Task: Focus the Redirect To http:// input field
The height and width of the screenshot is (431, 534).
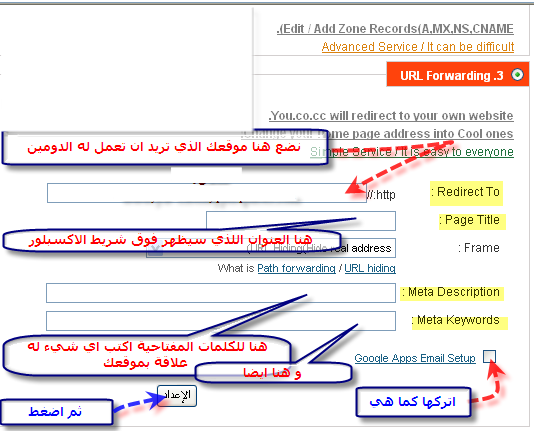Action: (207, 193)
